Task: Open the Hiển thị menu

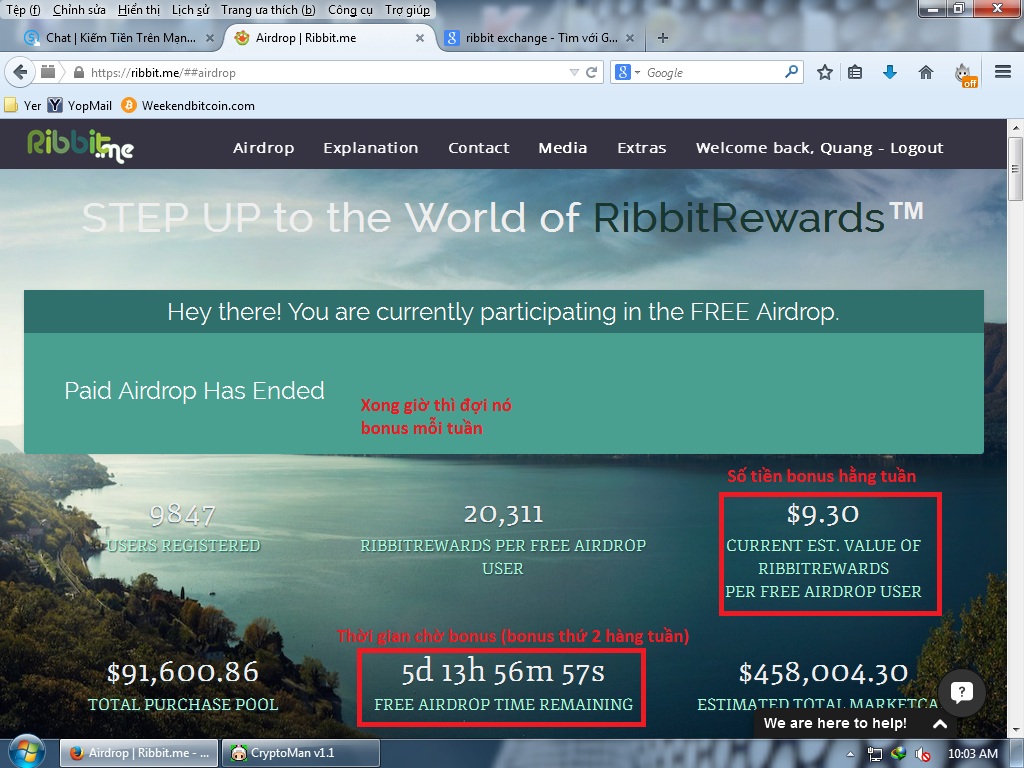Action: coord(139,10)
